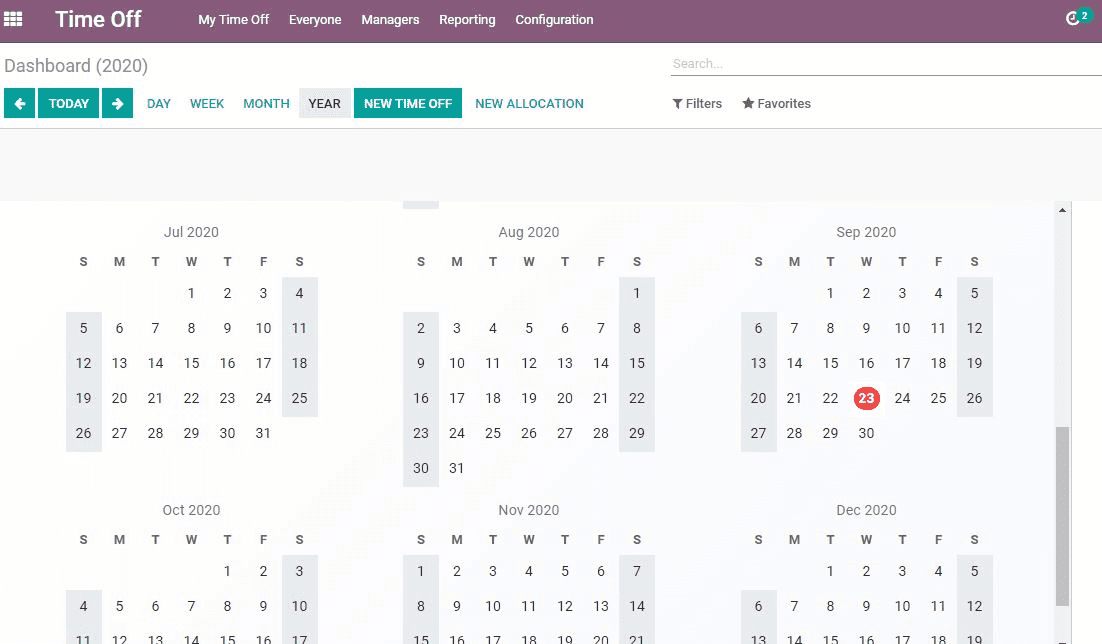
Task: Click the TODAY button
Action: click(x=68, y=103)
